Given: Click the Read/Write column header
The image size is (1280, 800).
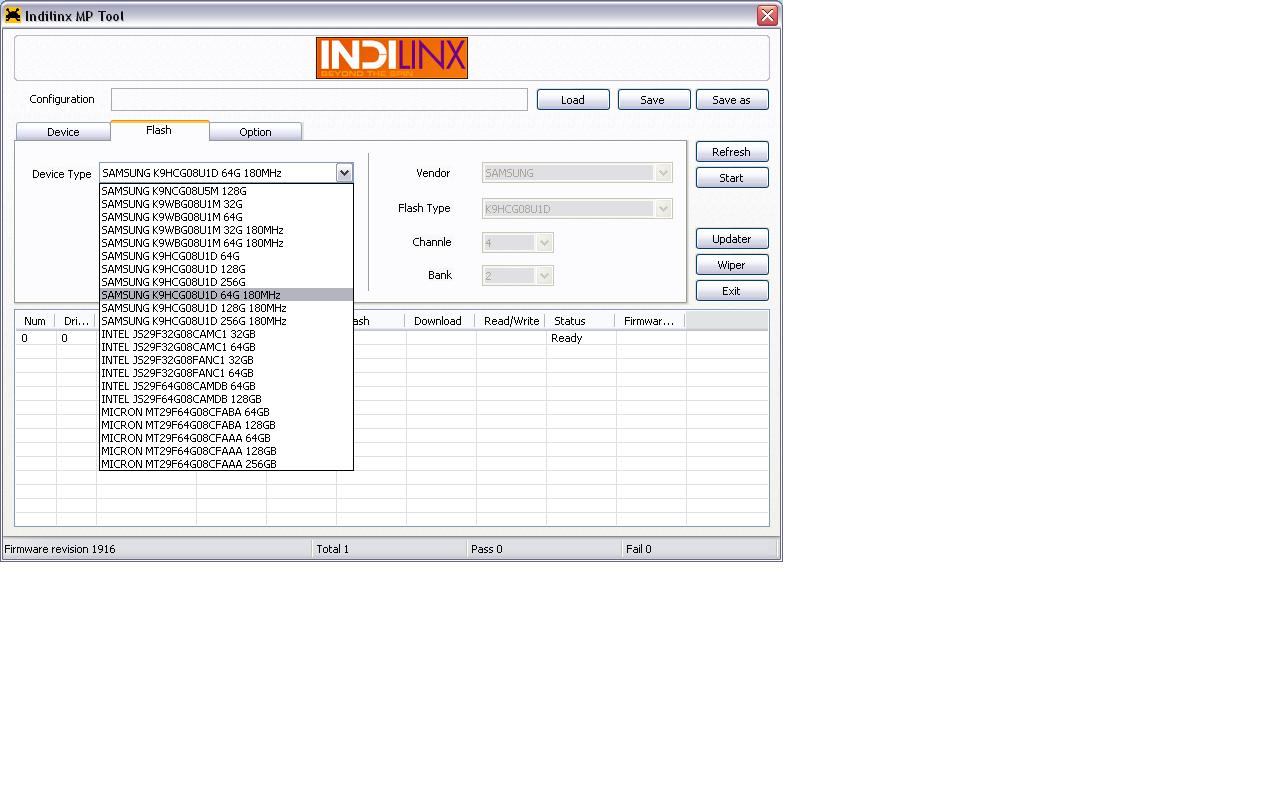Looking at the screenshot, I should click(x=511, y=321).
